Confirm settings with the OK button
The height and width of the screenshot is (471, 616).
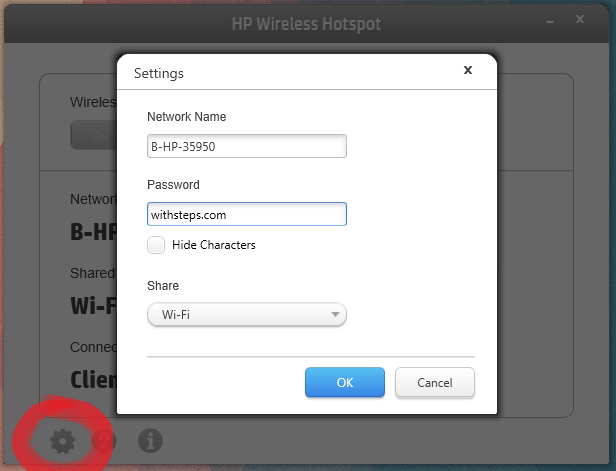pyautogui.click(x=345, y=382)
